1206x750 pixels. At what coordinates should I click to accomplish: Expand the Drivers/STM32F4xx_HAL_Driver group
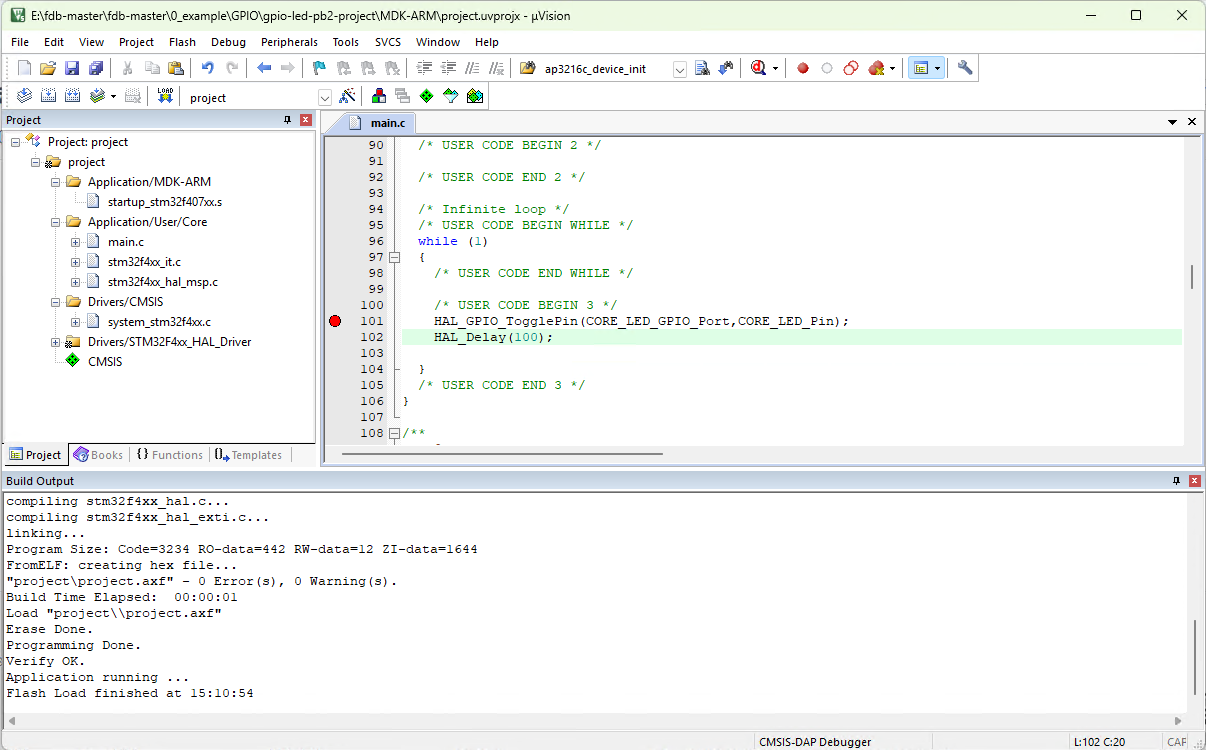click(x=56, y=342)
